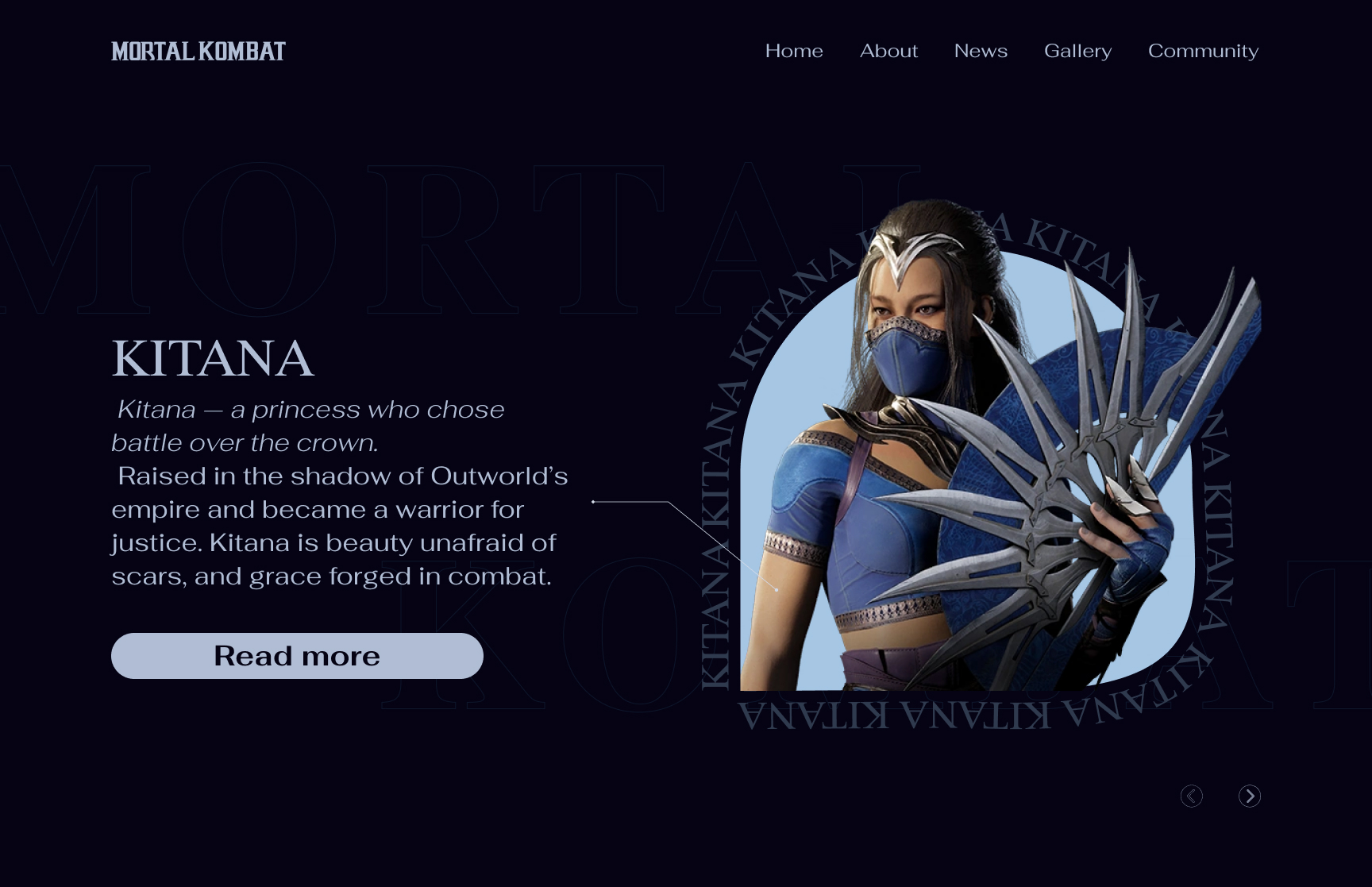Click the outlined MORTAL background lettering
Image resolution: width=1372 pixels, height=887 pixels.
[x=461, y=238]
